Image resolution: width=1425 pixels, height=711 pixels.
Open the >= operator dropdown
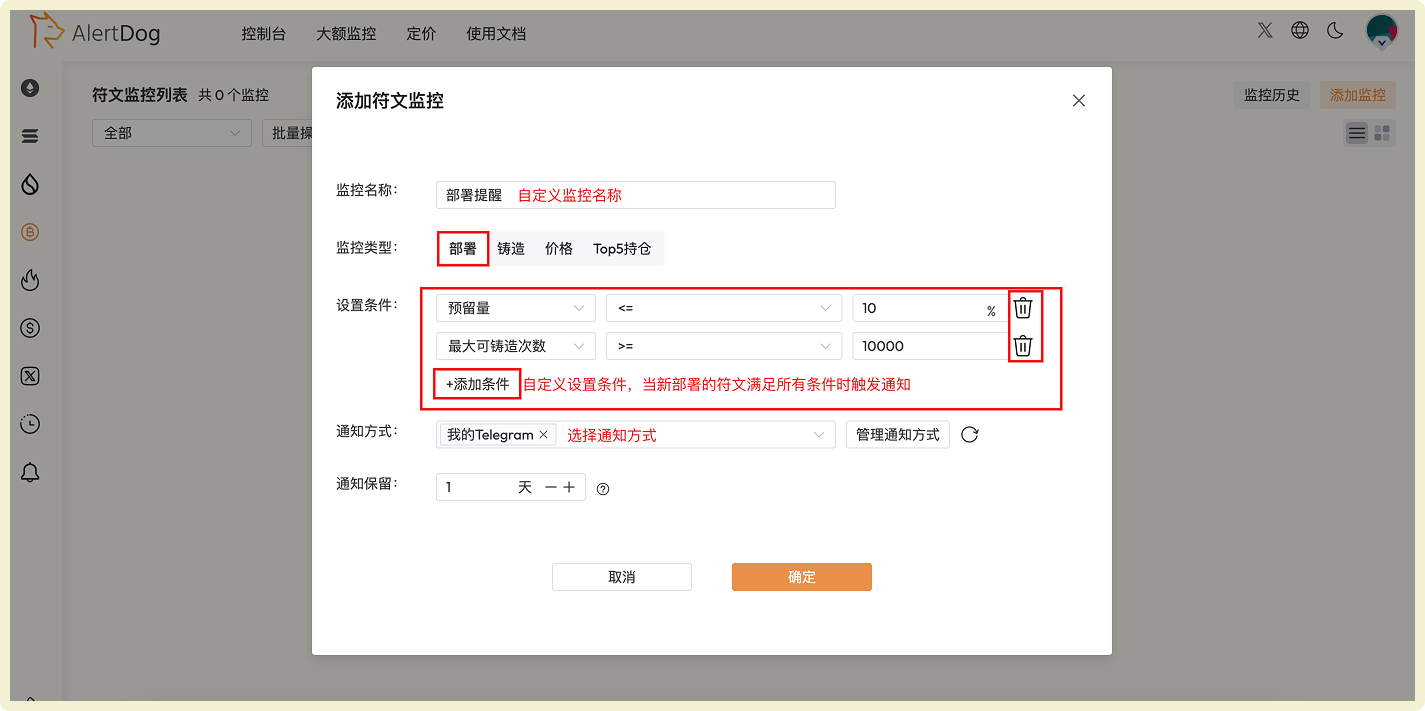724,345
